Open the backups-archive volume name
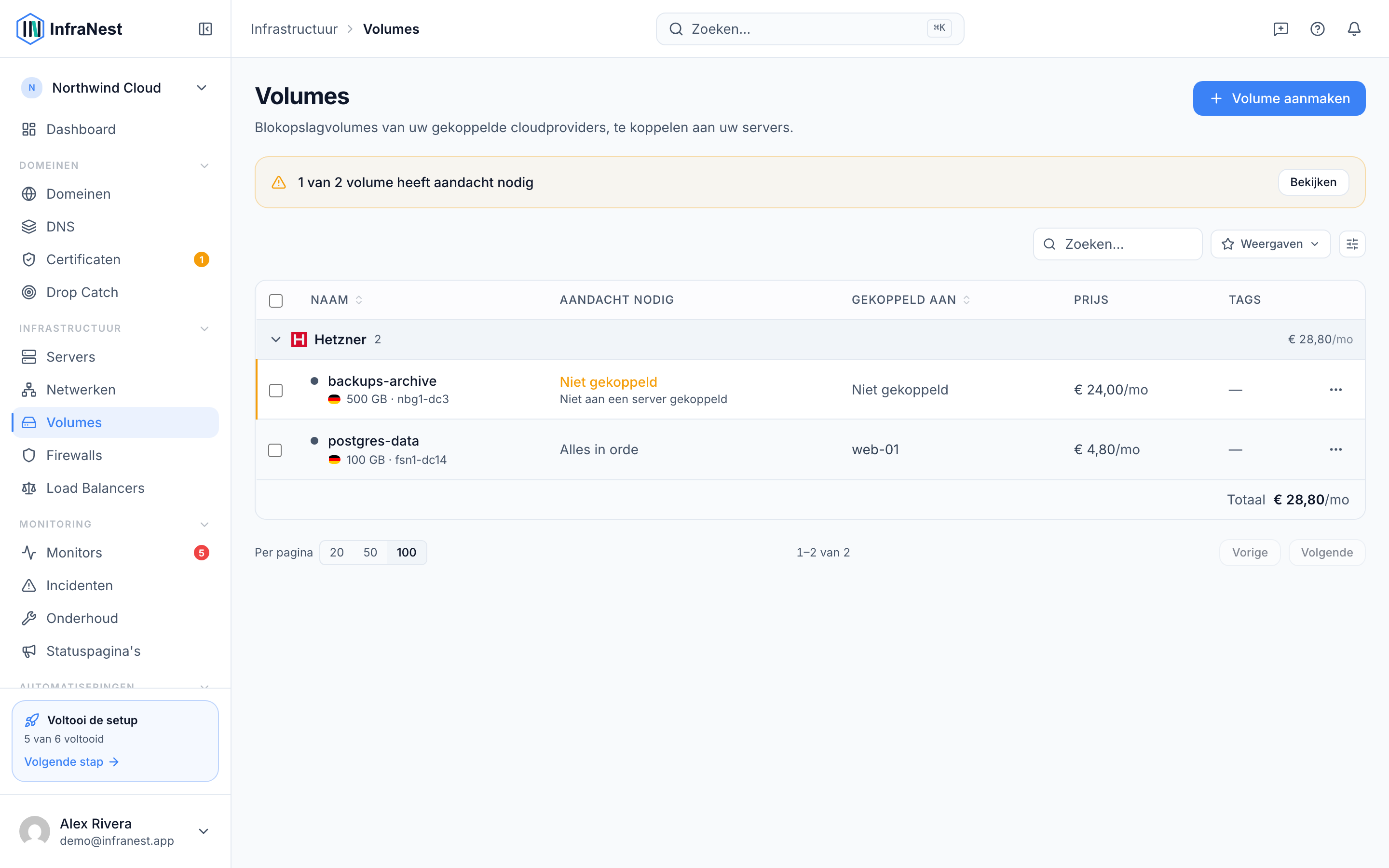This screenshot has width=1389, height=868. point(381,381)
